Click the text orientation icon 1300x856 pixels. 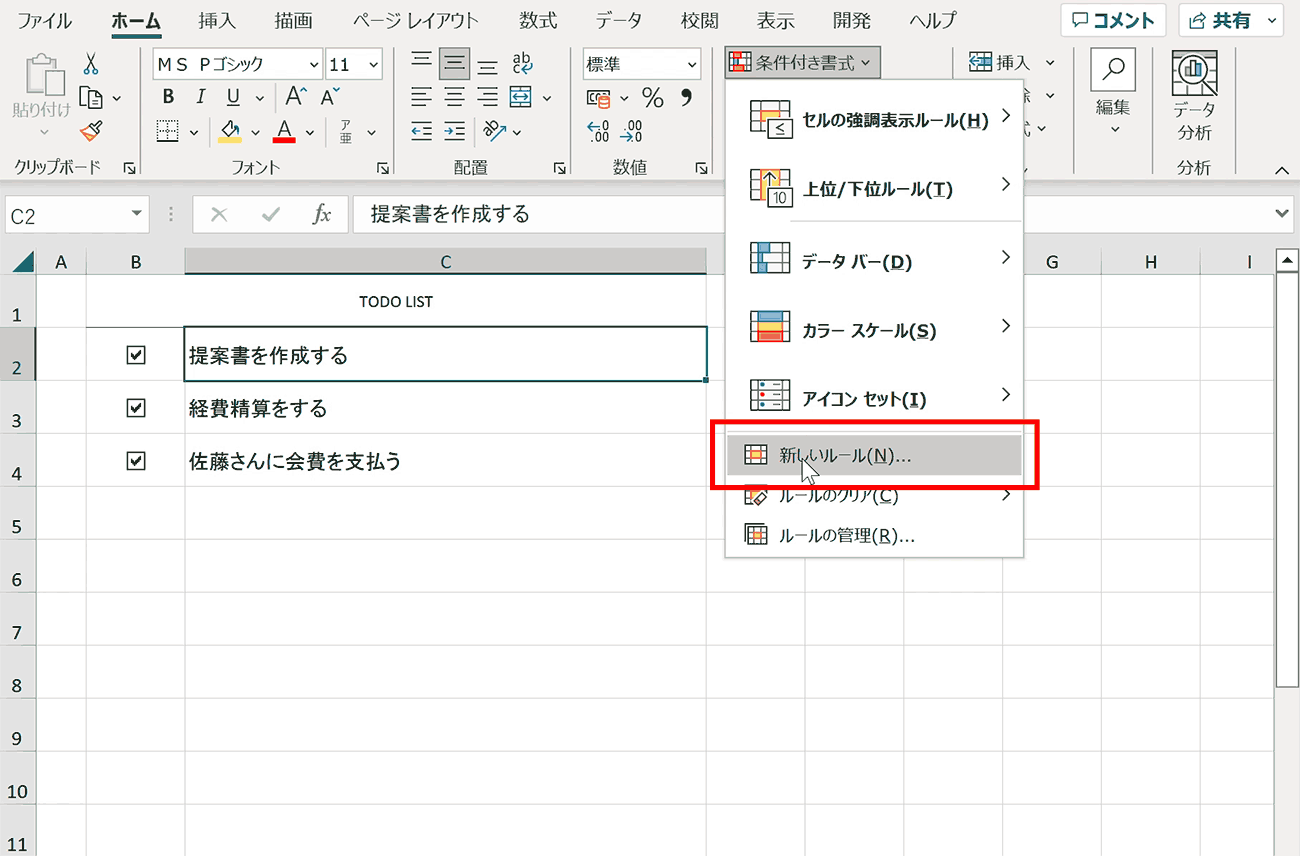pyautogui.click(x=494, y=131)
